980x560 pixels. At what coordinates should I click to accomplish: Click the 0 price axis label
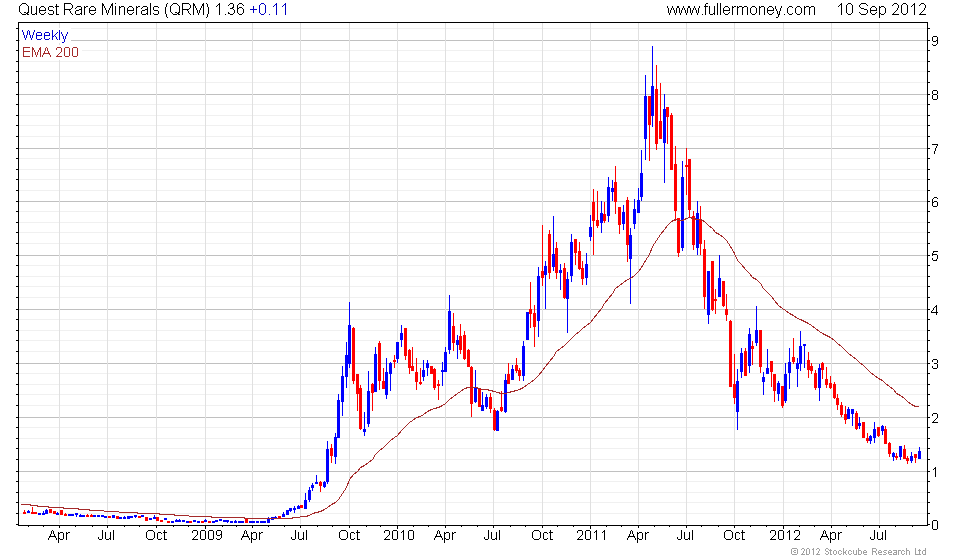point(934,526)
